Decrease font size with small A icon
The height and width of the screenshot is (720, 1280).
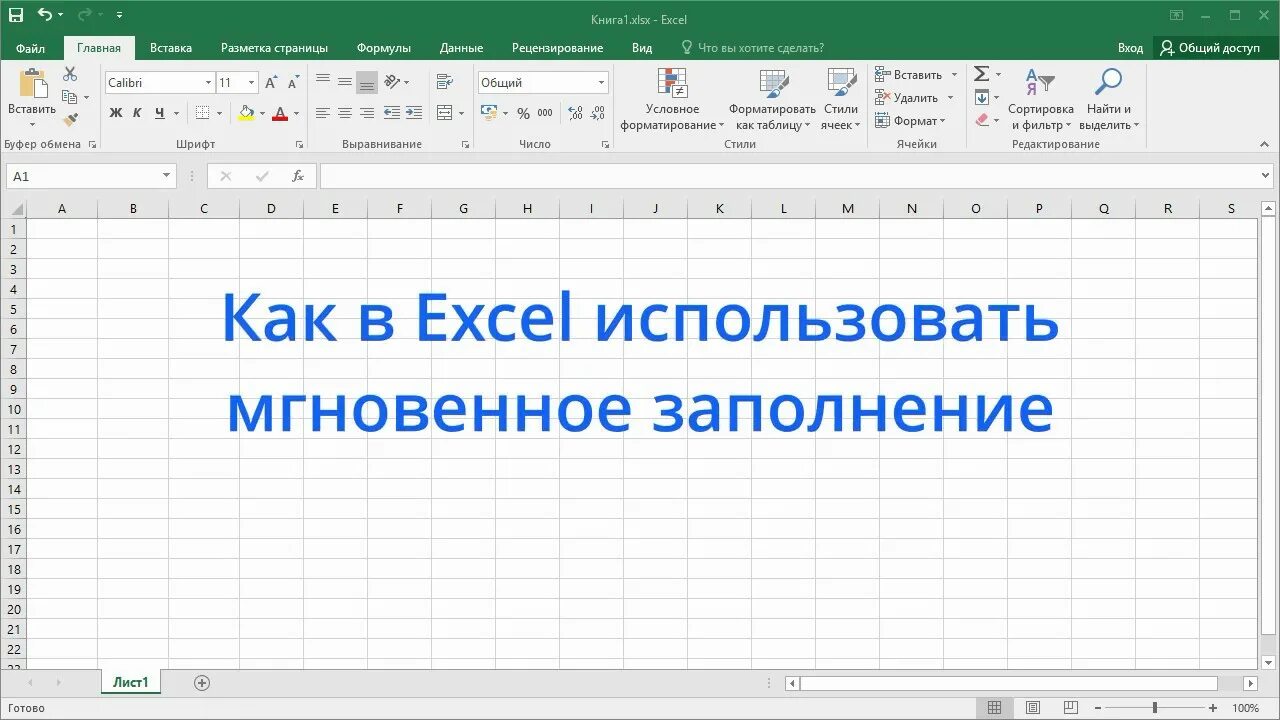click(x=292, y=83)
